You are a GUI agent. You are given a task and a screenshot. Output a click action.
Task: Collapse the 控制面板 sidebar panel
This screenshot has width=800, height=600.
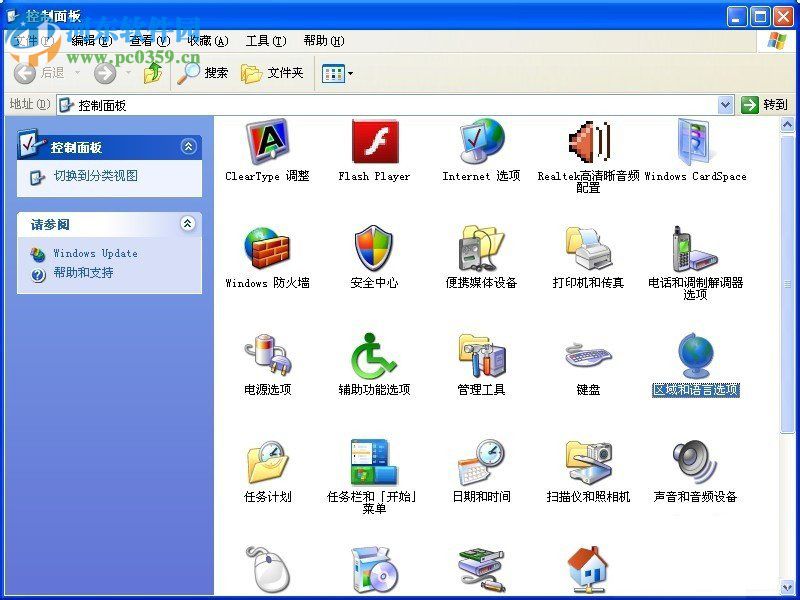pos(190,146)
